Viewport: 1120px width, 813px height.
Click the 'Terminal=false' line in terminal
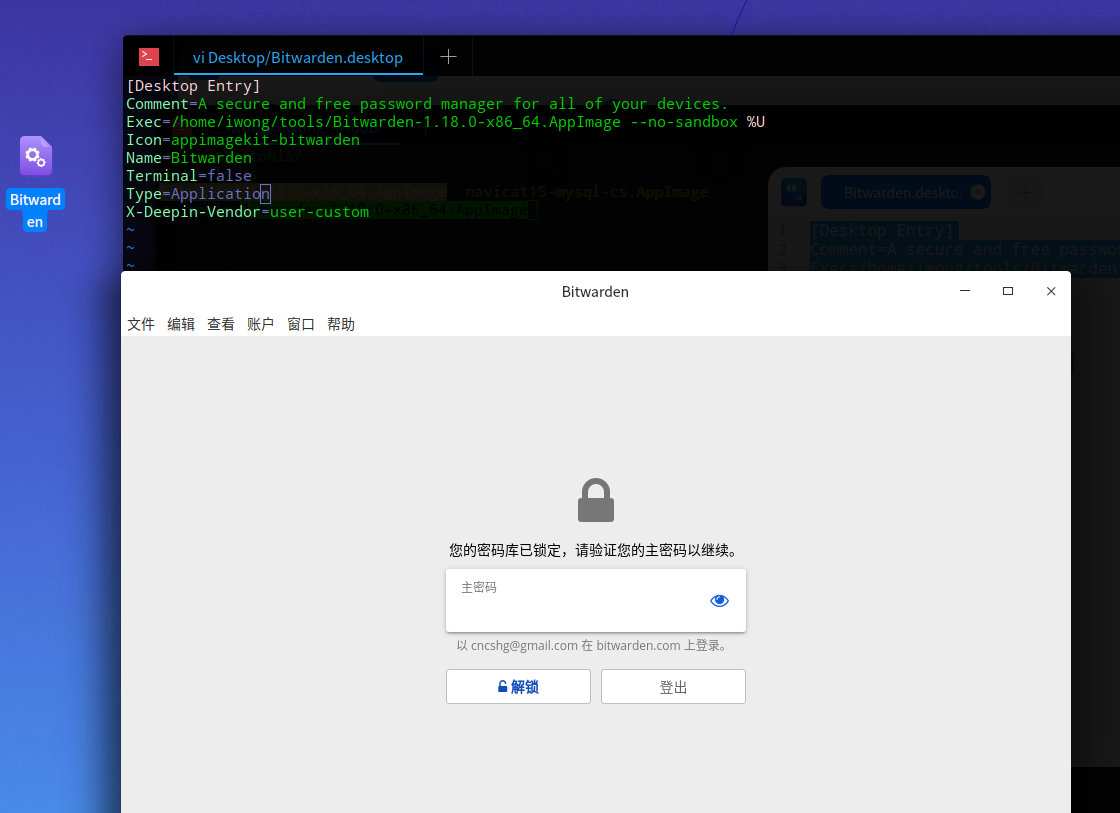[x=189, y=176]
